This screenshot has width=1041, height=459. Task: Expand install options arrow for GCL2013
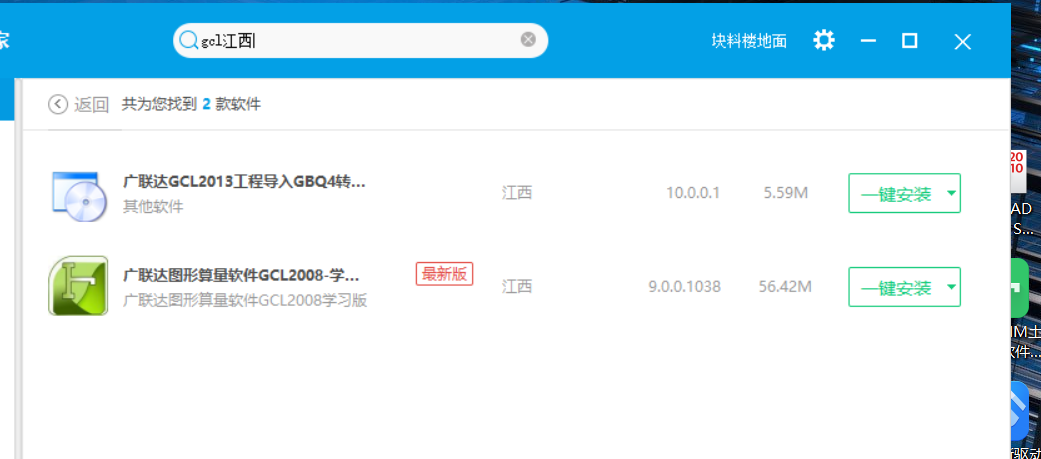951,193
